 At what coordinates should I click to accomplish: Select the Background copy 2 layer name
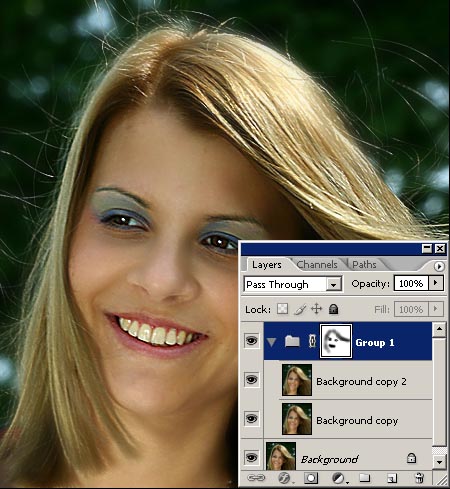(x=361, y=382)
